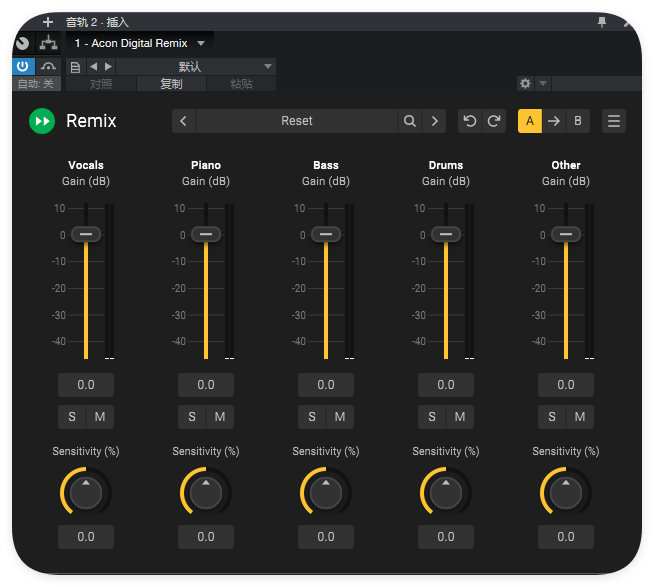Solo the Vocals stem

tap(72, 417)
